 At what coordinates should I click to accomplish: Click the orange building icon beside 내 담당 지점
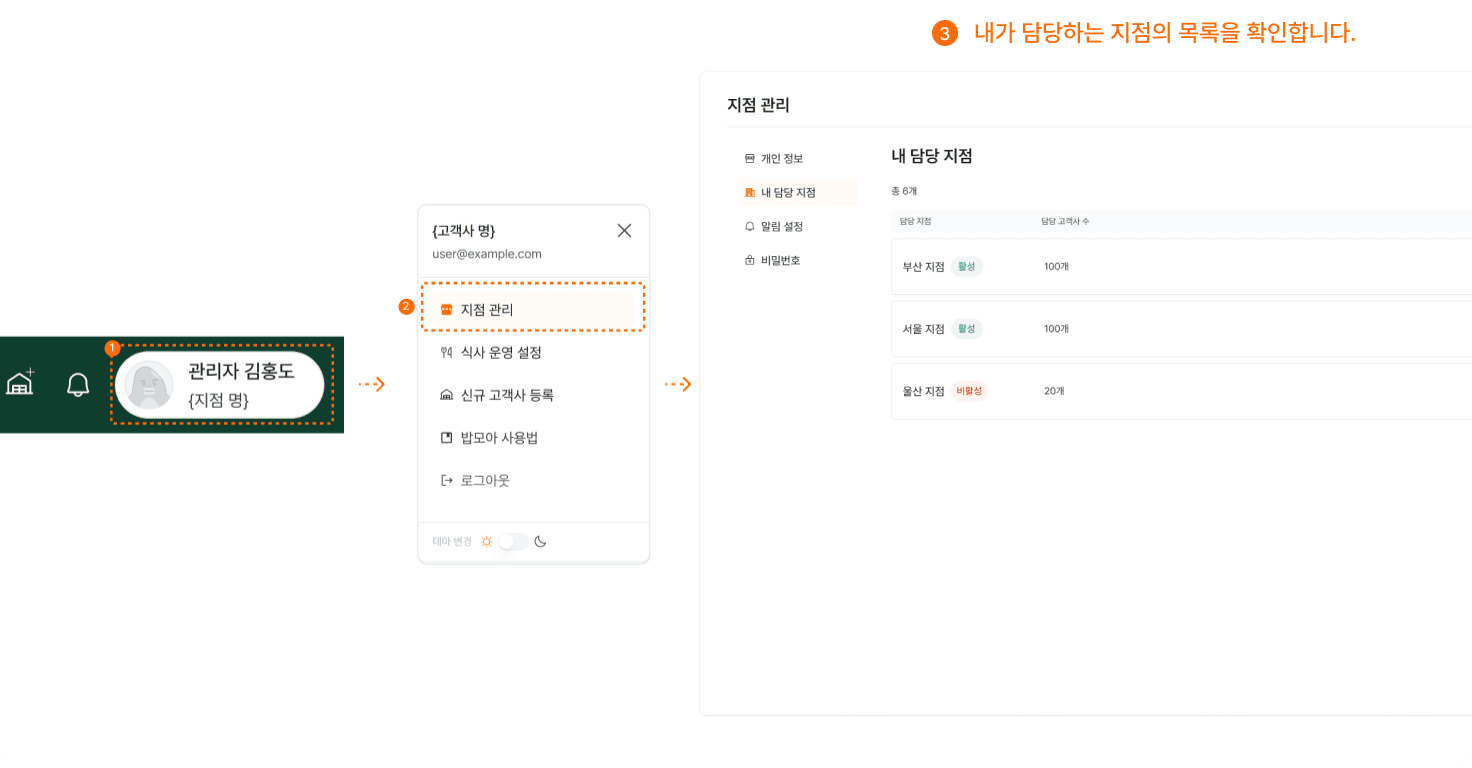pyautogui.click(x=750, y=192)
